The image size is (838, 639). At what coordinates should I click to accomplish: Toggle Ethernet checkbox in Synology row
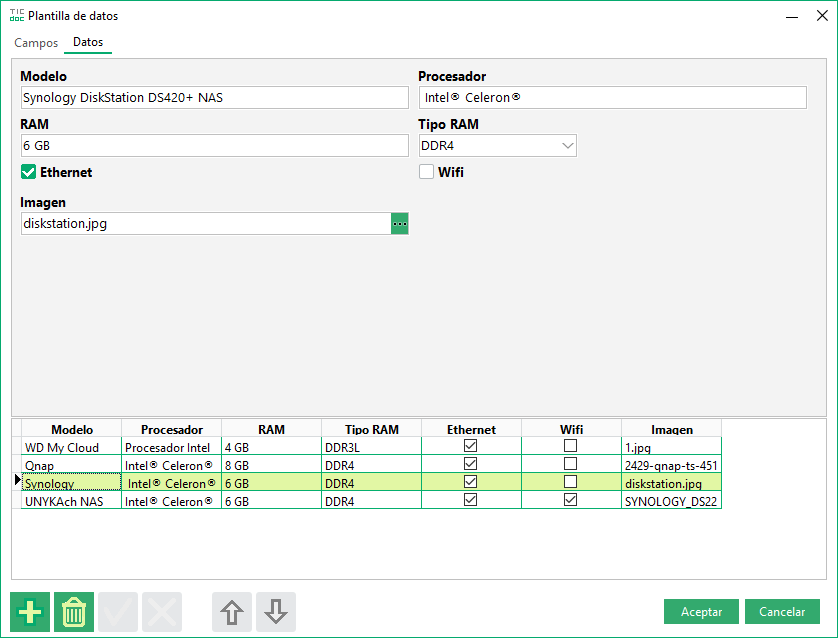click(x=470, y=482)
